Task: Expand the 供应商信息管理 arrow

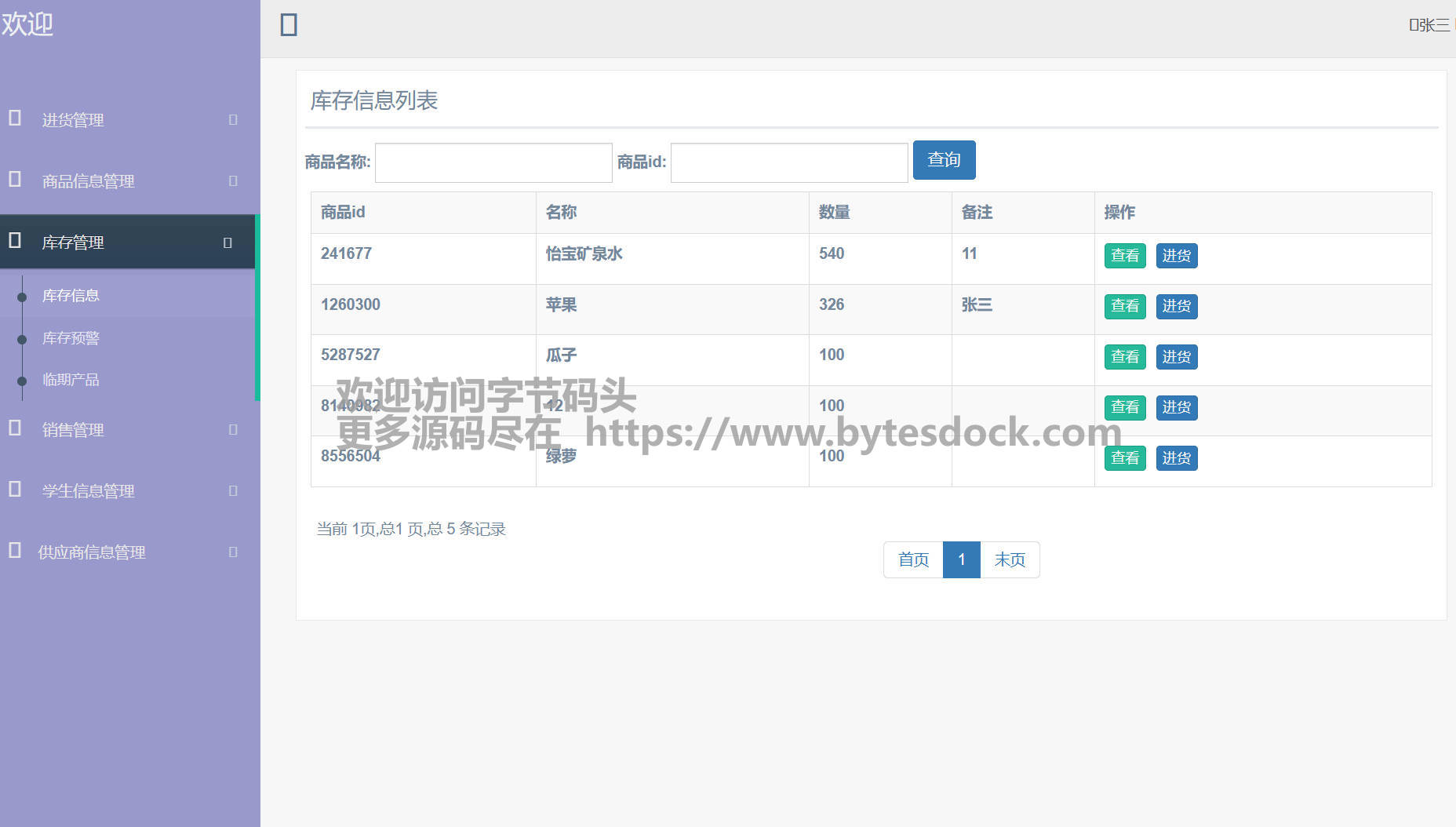Action: click(233, 552)
